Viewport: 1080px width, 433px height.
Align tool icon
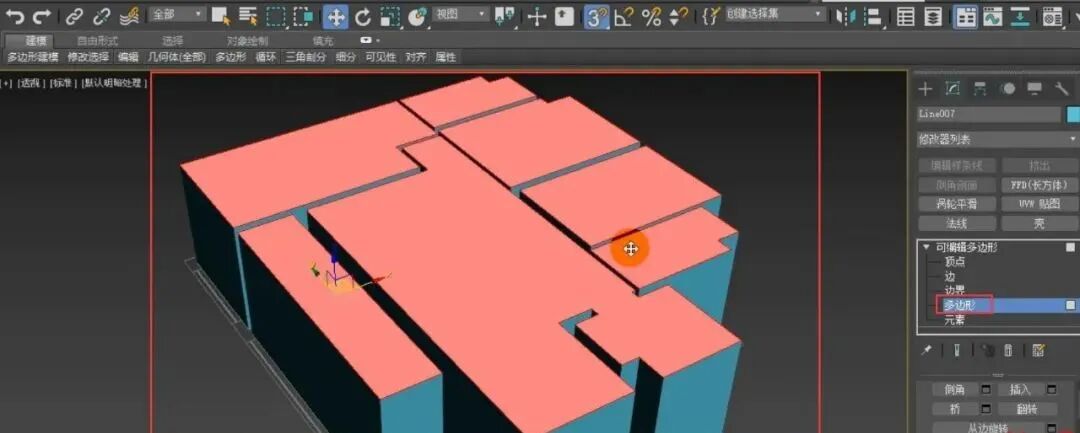[874, 17]
